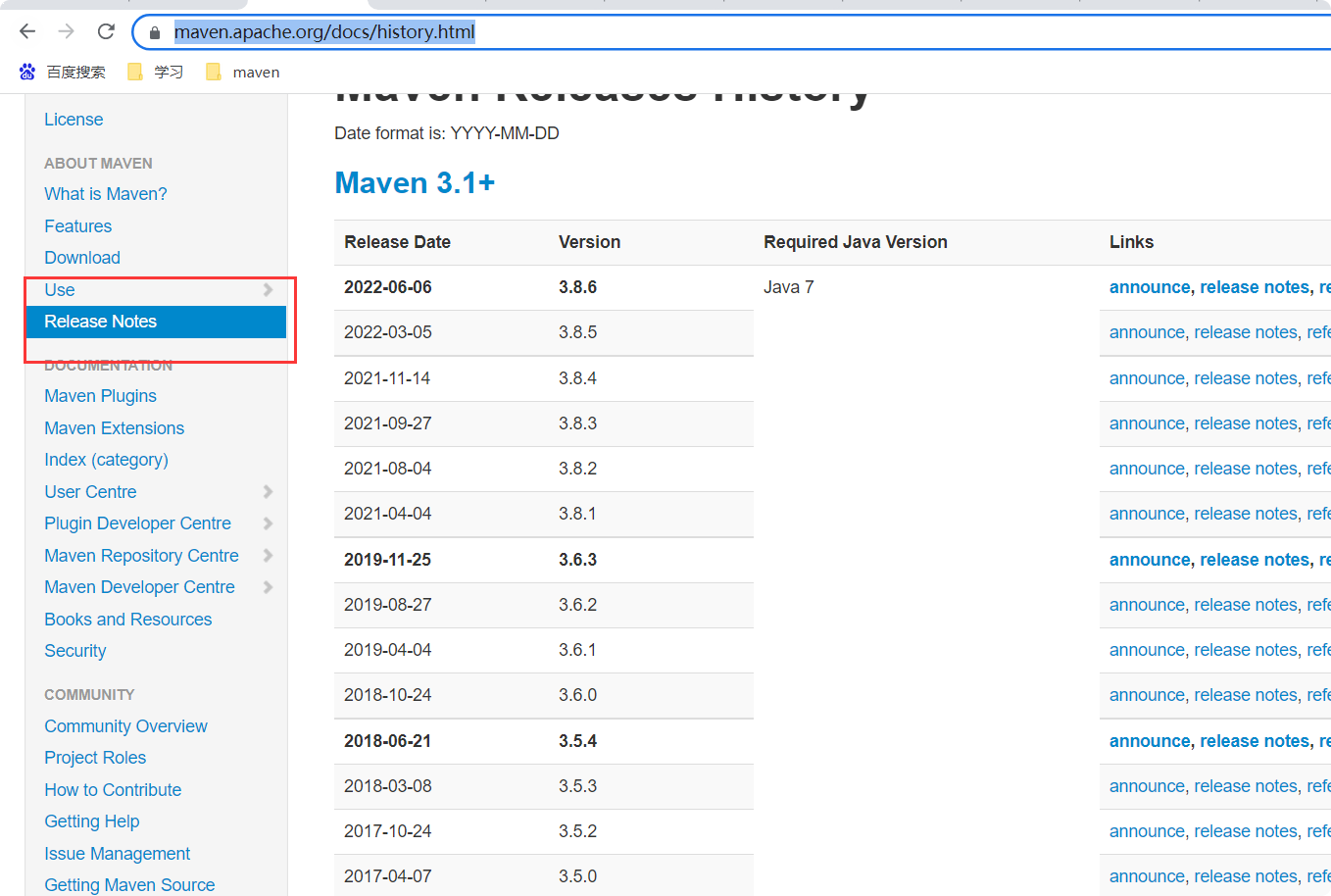
Task: Expand the Plugin Developer Centre chevron
Action: 268,523
